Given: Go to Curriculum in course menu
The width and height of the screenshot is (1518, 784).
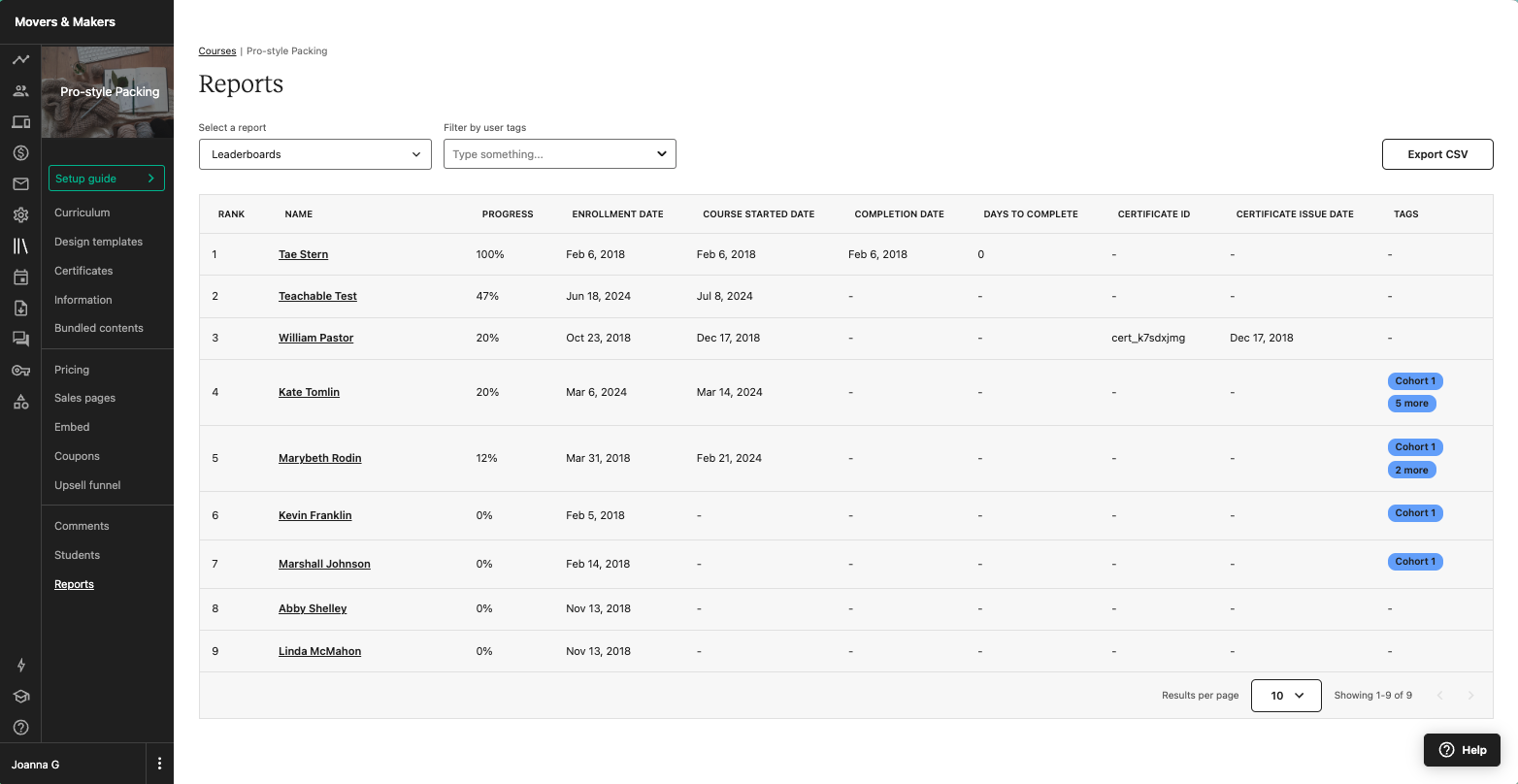Looking at the screenshot, I should [82, 212].
